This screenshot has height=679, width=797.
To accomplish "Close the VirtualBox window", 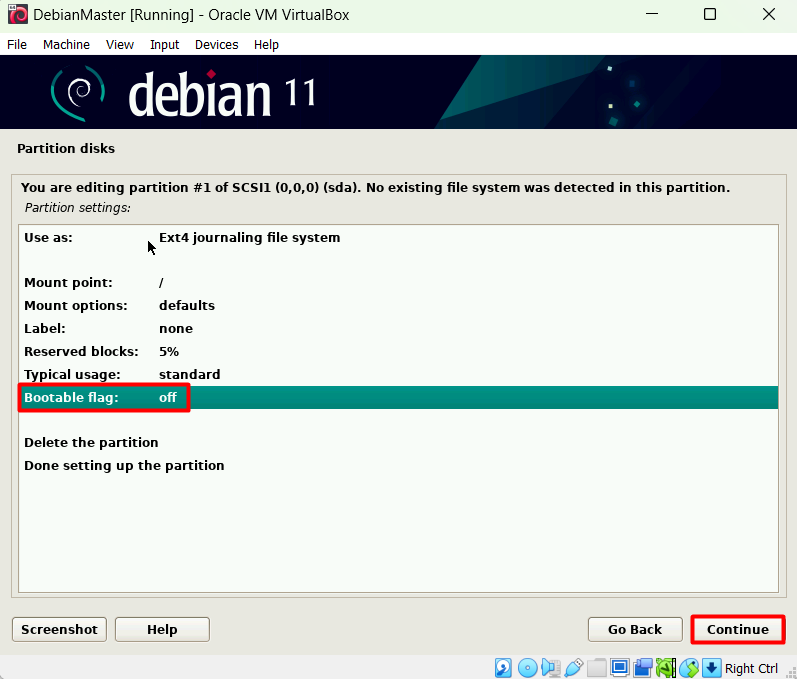I will [x=769, y=14].
